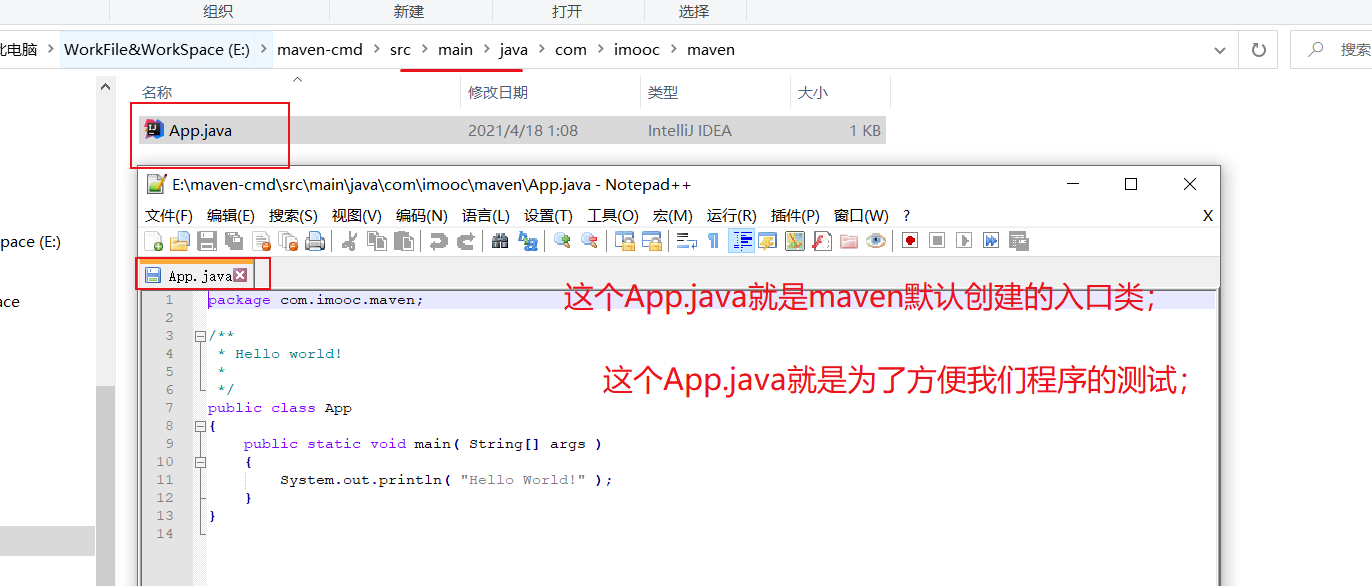
Task: Click the refresh button in File Explorer
Action: click(1257, 49)
